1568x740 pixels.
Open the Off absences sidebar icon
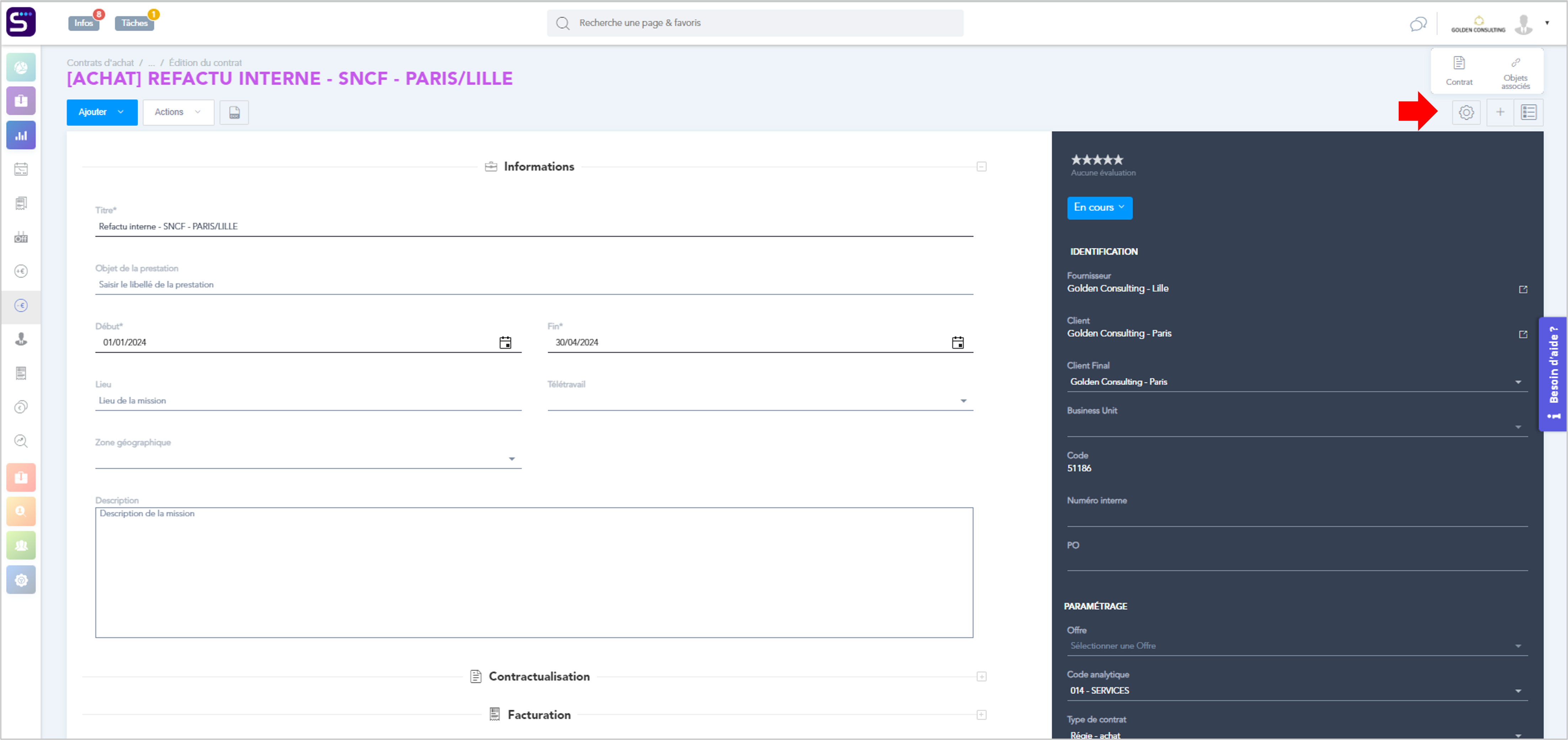point(21,237)
